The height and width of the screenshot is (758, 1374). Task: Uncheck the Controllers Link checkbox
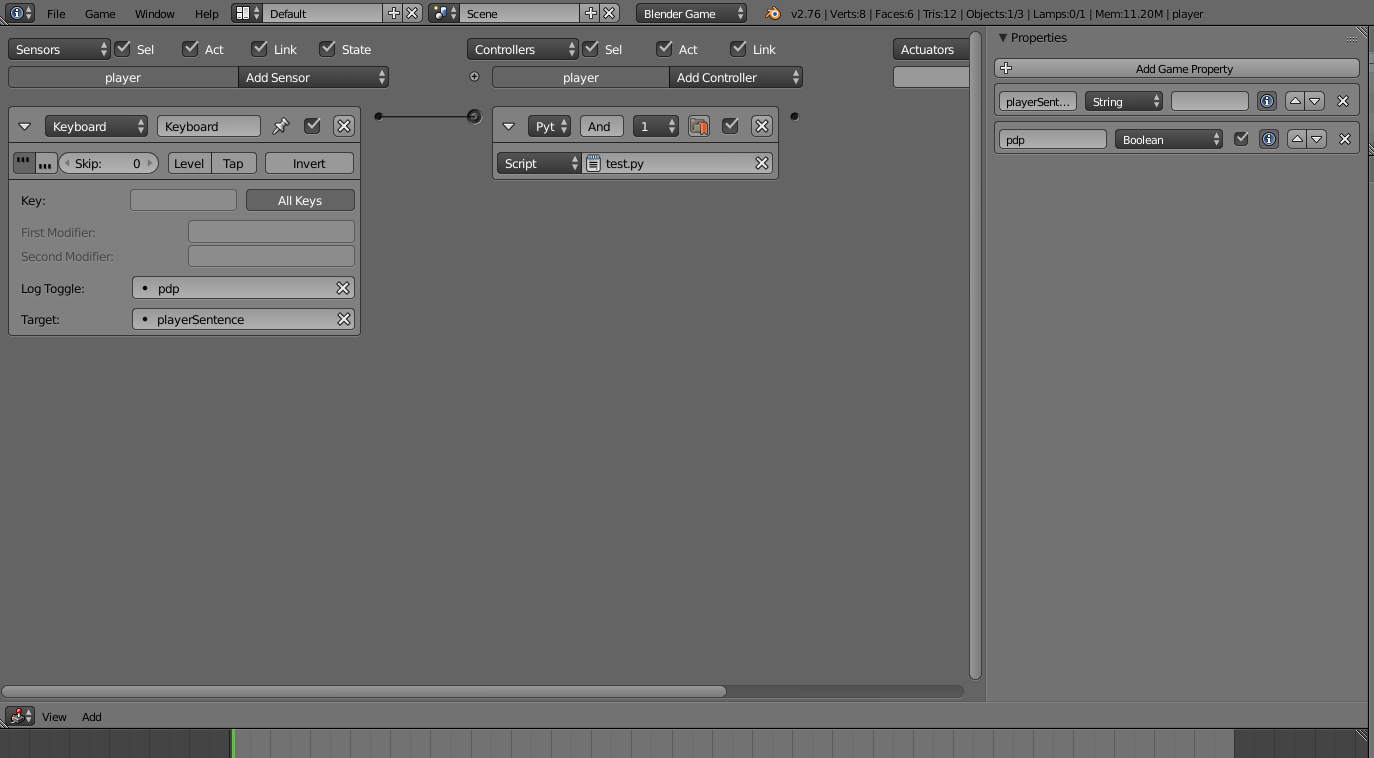tap(739, 48)
